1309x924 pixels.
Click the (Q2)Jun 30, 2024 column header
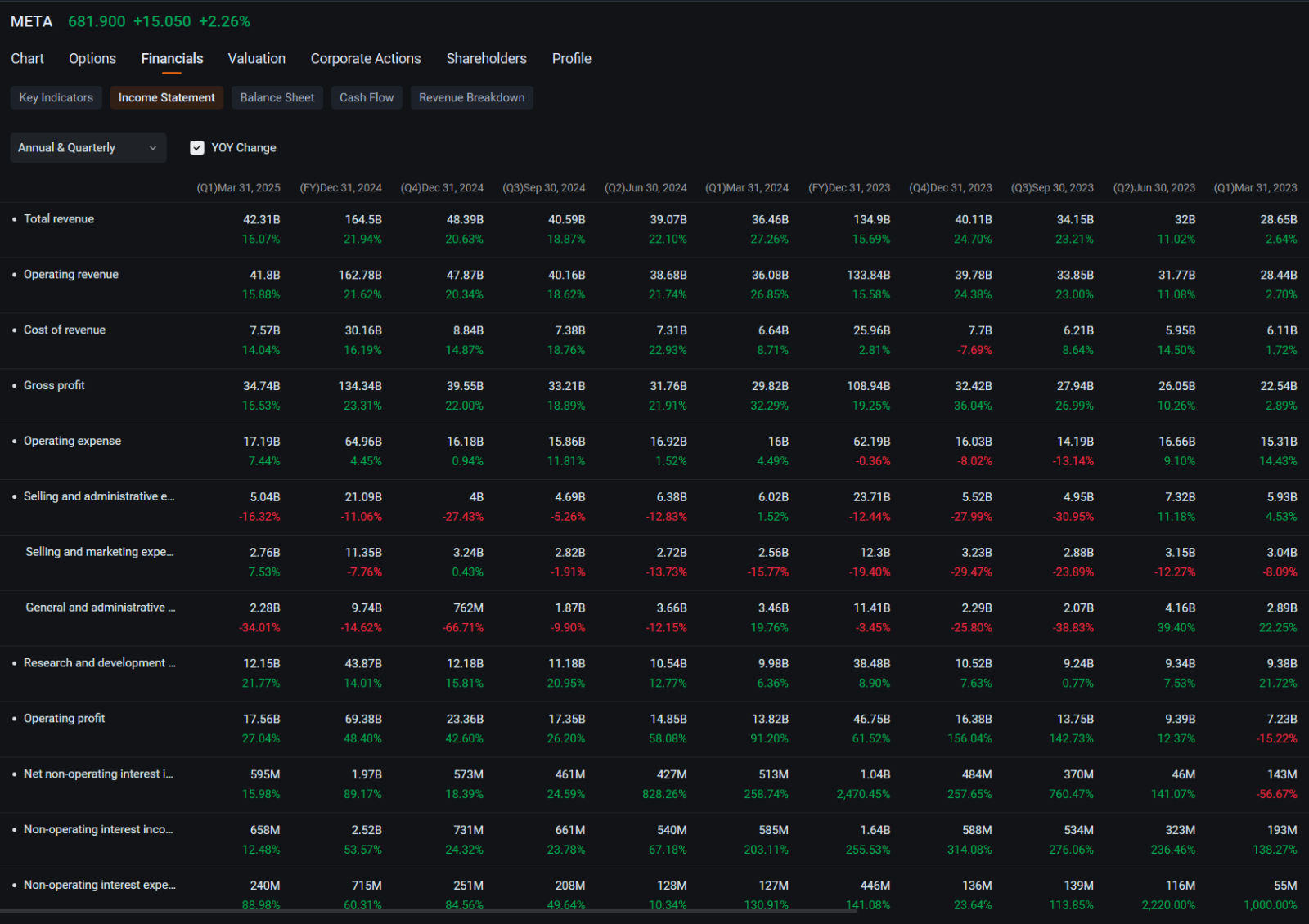point(646,188)
